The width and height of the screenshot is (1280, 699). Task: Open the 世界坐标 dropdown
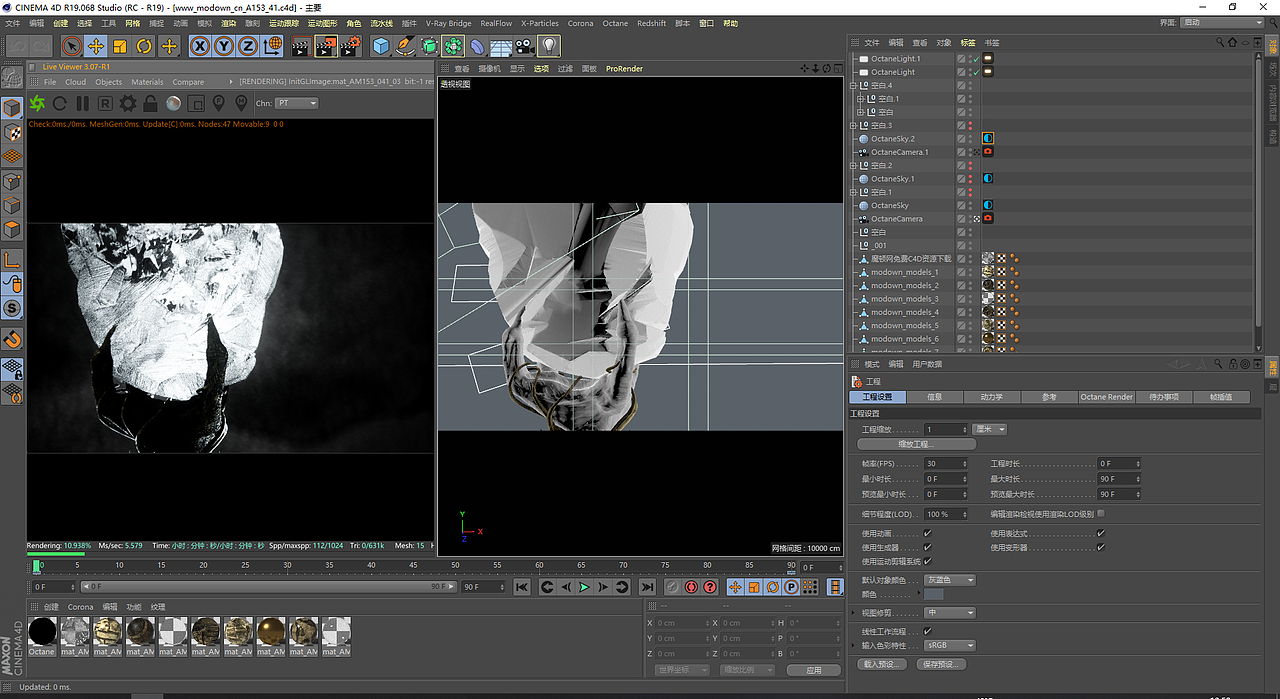(682, 670)
